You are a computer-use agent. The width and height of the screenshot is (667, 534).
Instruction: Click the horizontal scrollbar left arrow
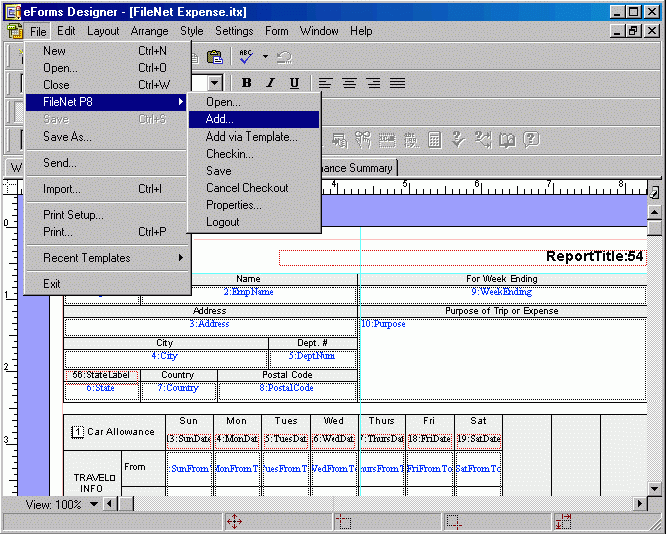click(110, 504)
